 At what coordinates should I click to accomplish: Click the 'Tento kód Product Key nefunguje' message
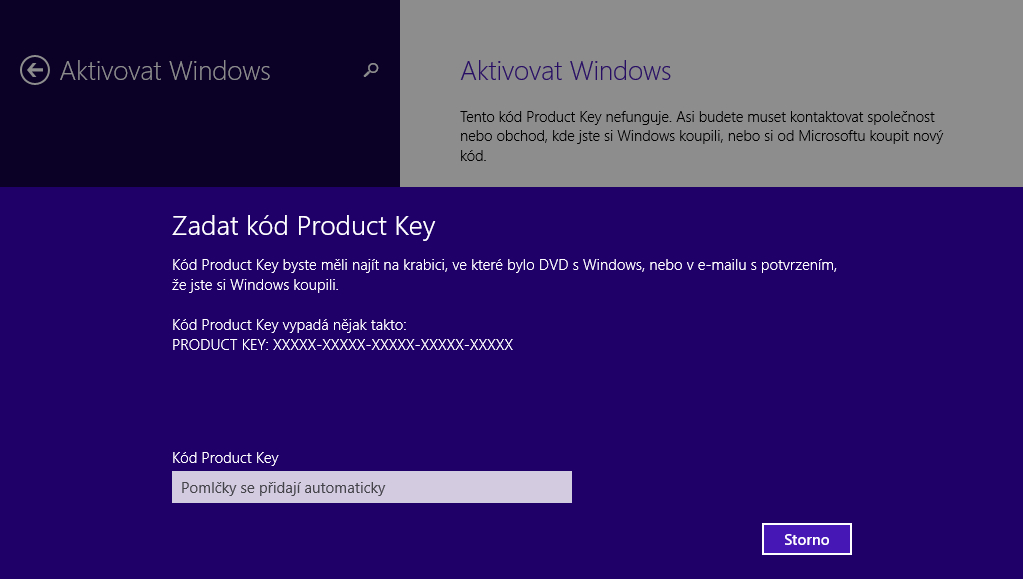pyautogui.click(x=701, y=136)
